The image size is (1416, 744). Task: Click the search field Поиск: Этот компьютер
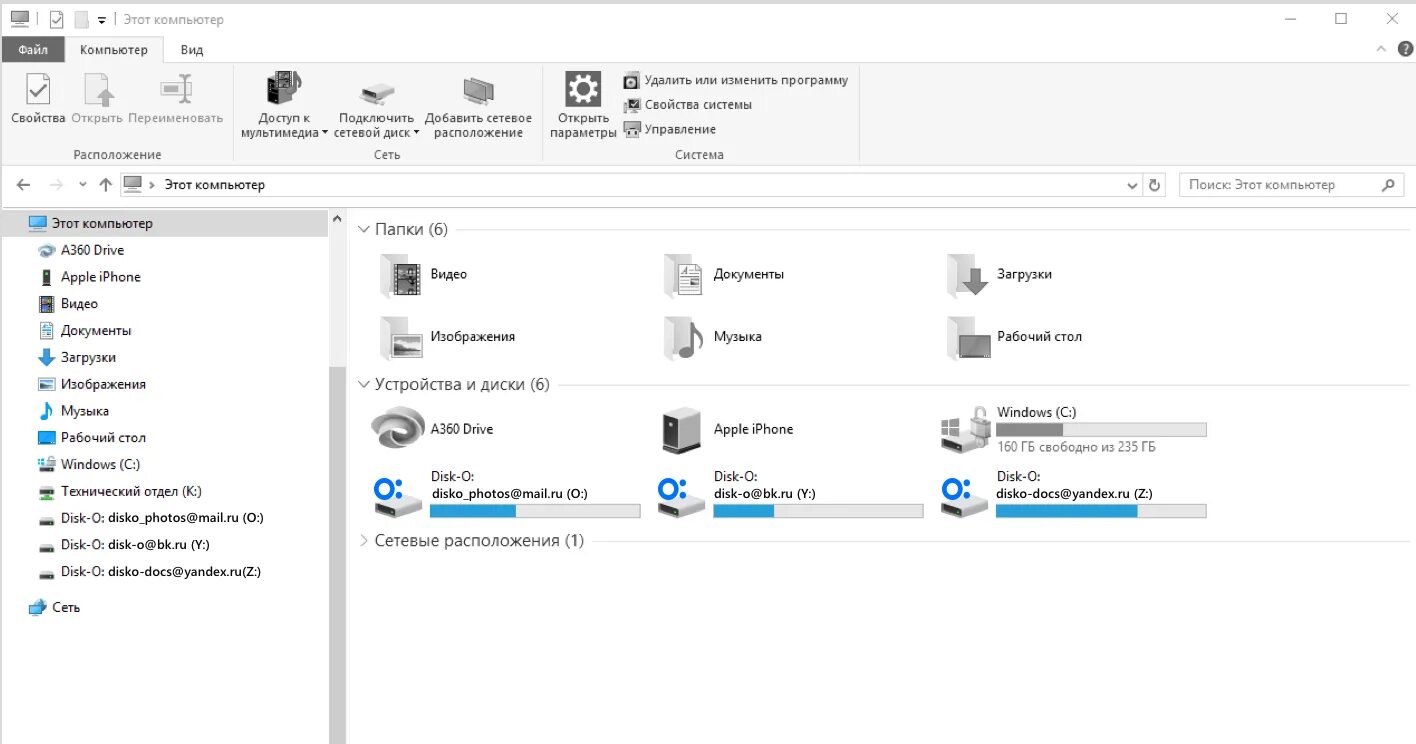tap(1292, 185)
